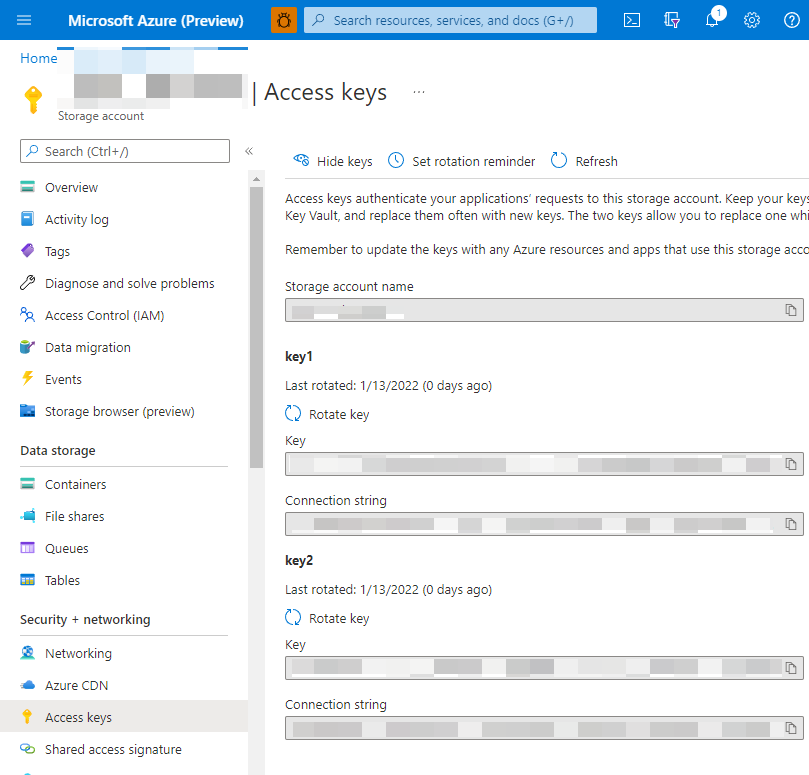The image size is (809, 775).
Task: Click the Activity log icon
Action: (27, 219)
